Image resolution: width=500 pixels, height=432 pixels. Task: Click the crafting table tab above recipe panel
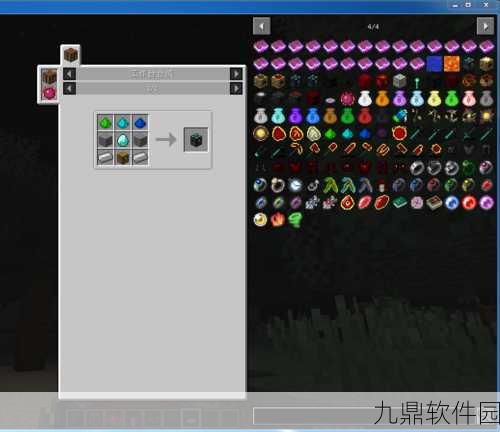70,55
